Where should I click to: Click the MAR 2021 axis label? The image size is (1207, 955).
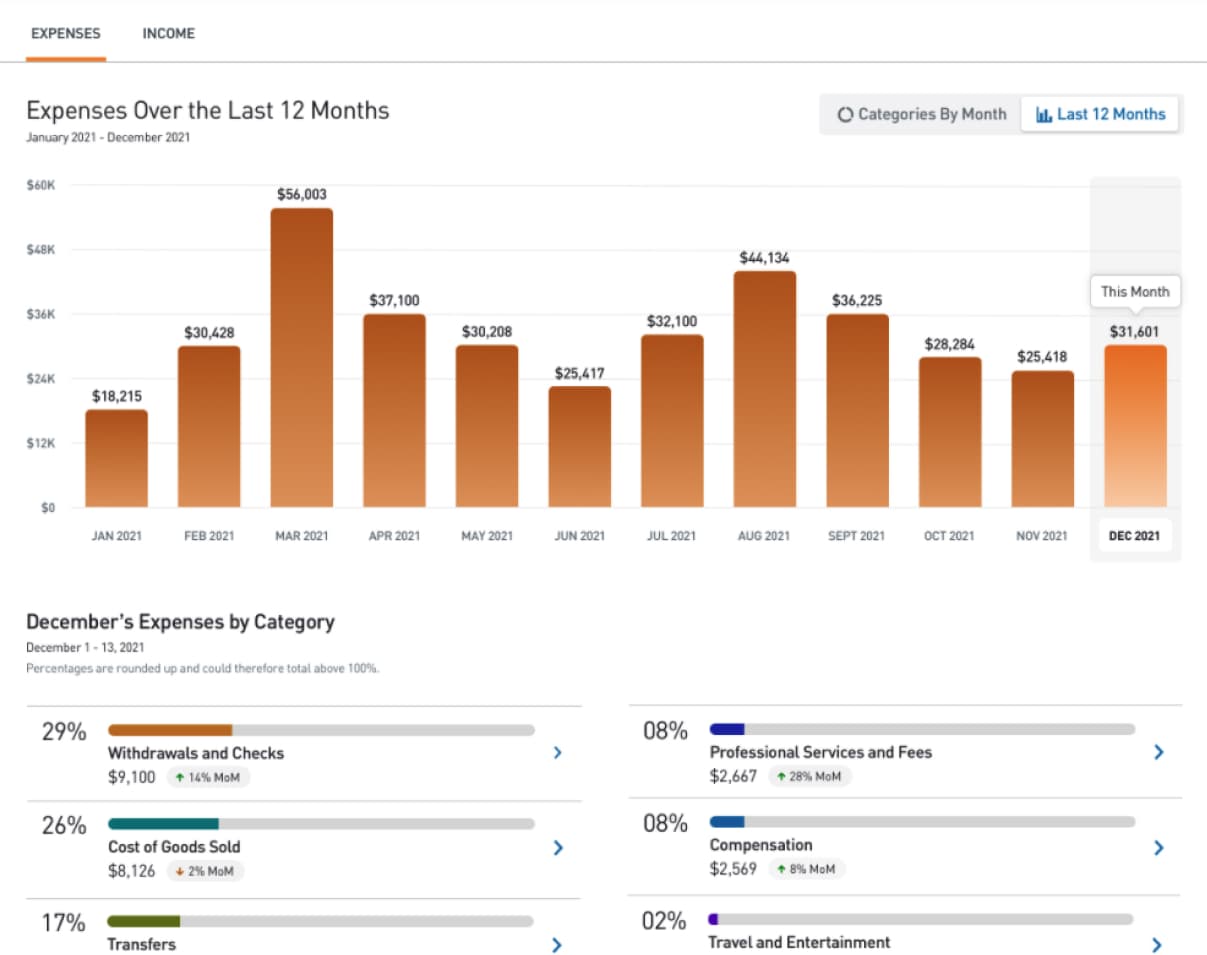point(302,536)
